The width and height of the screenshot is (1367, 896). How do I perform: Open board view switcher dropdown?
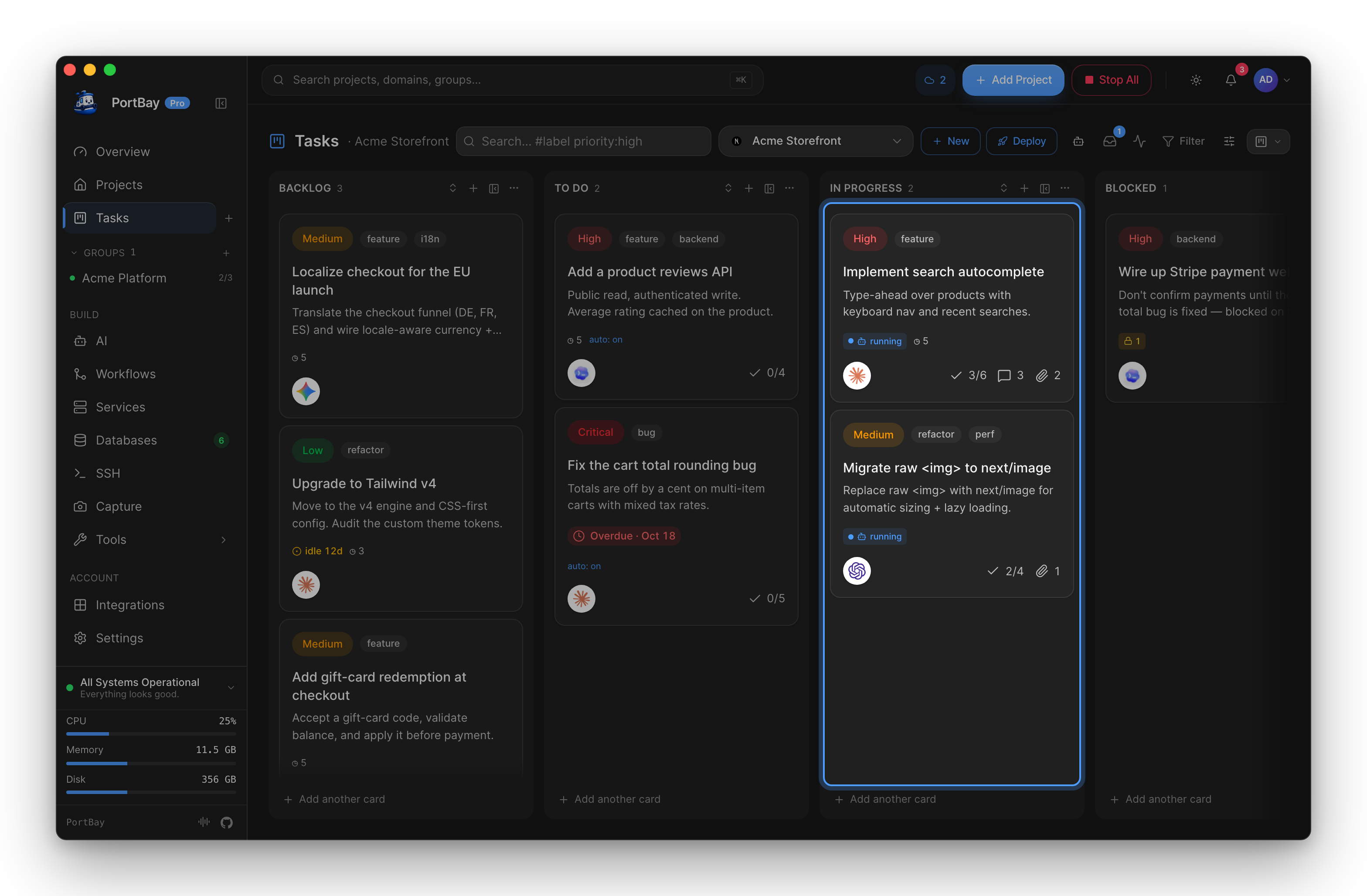point(1268,141)
